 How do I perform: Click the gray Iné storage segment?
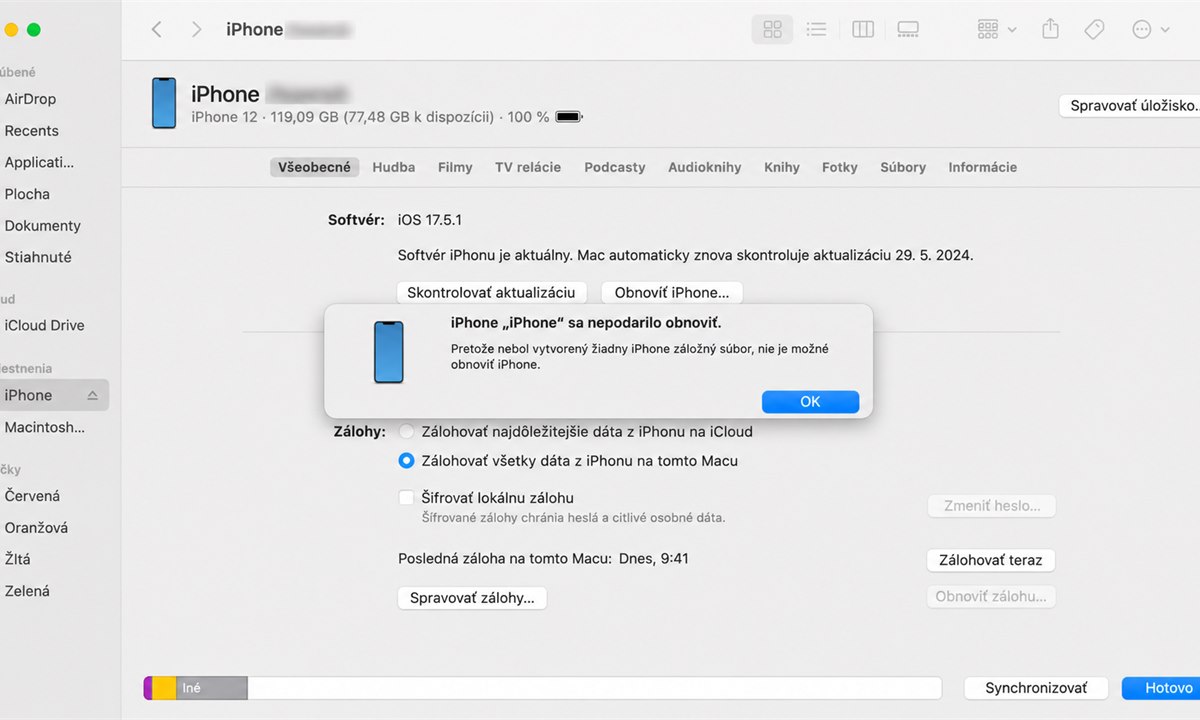[212, 688]
